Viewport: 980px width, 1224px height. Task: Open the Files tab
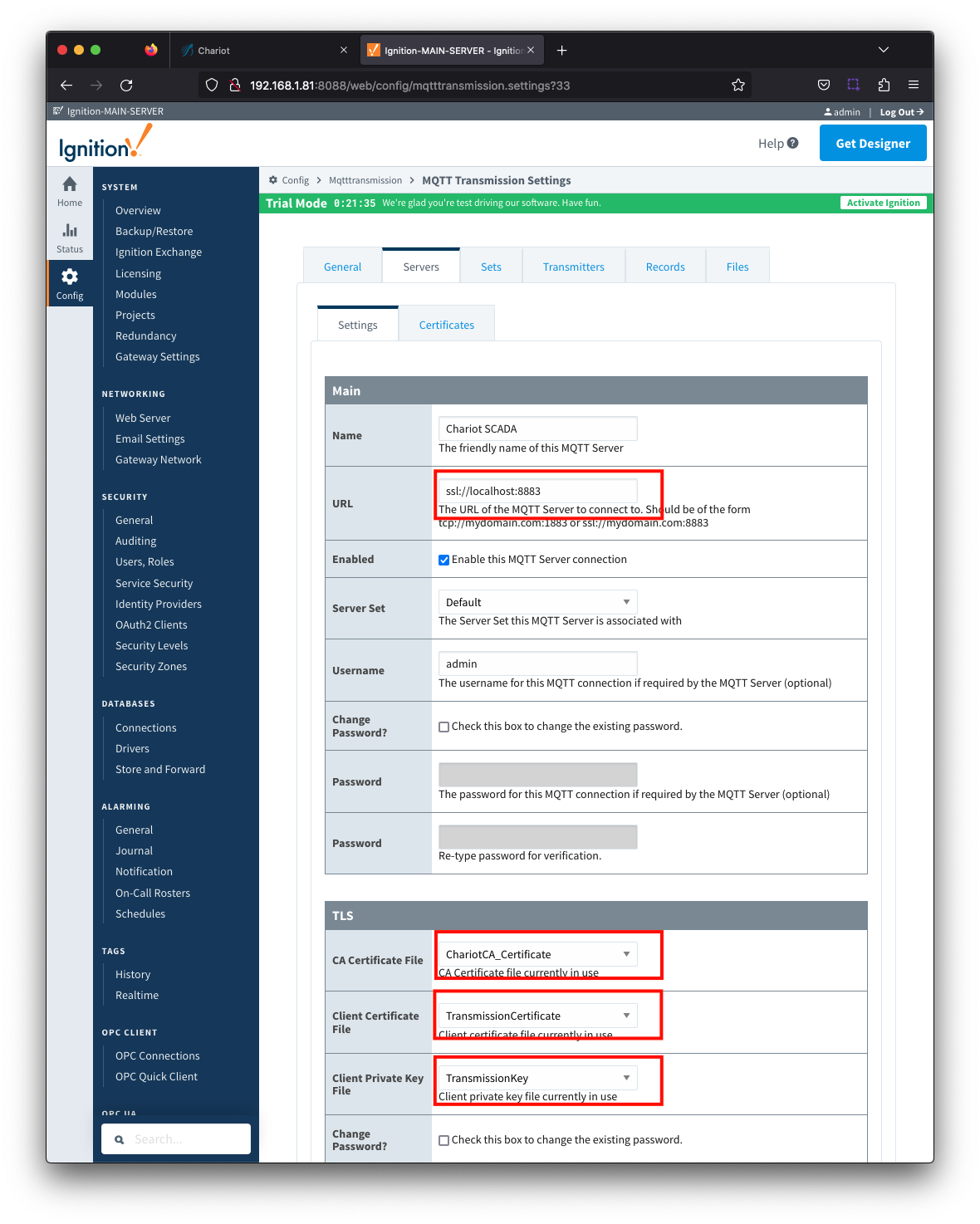coord(737,267)
